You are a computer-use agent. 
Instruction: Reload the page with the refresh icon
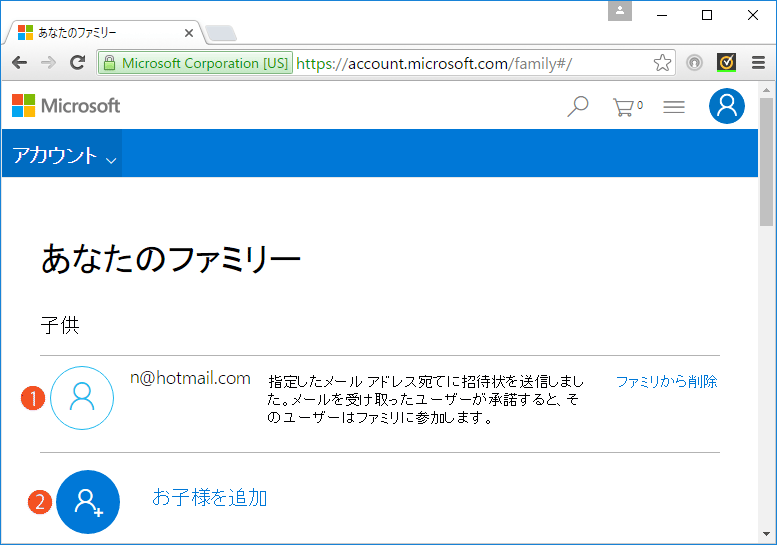pyautogui.click(x=77, y=62)
